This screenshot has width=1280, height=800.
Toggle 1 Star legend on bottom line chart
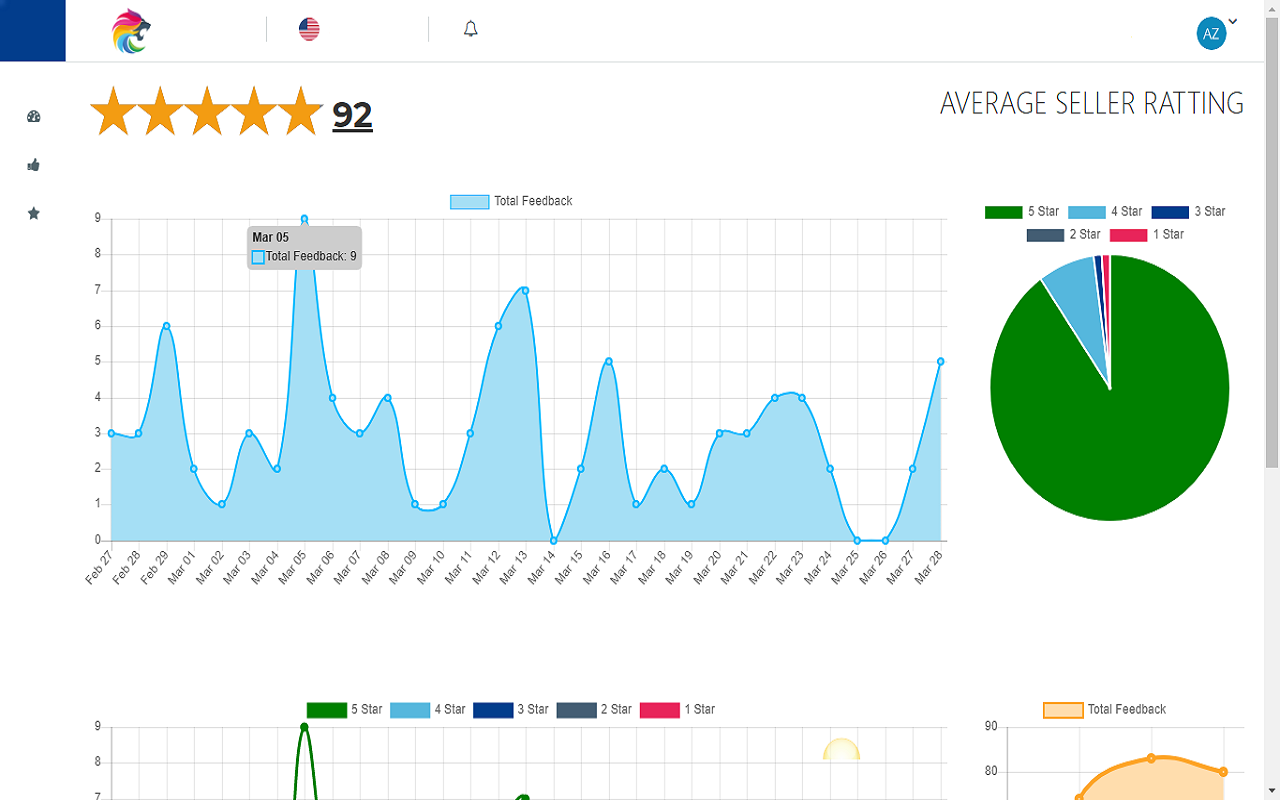pyautogui.click(x=677, y=709)
